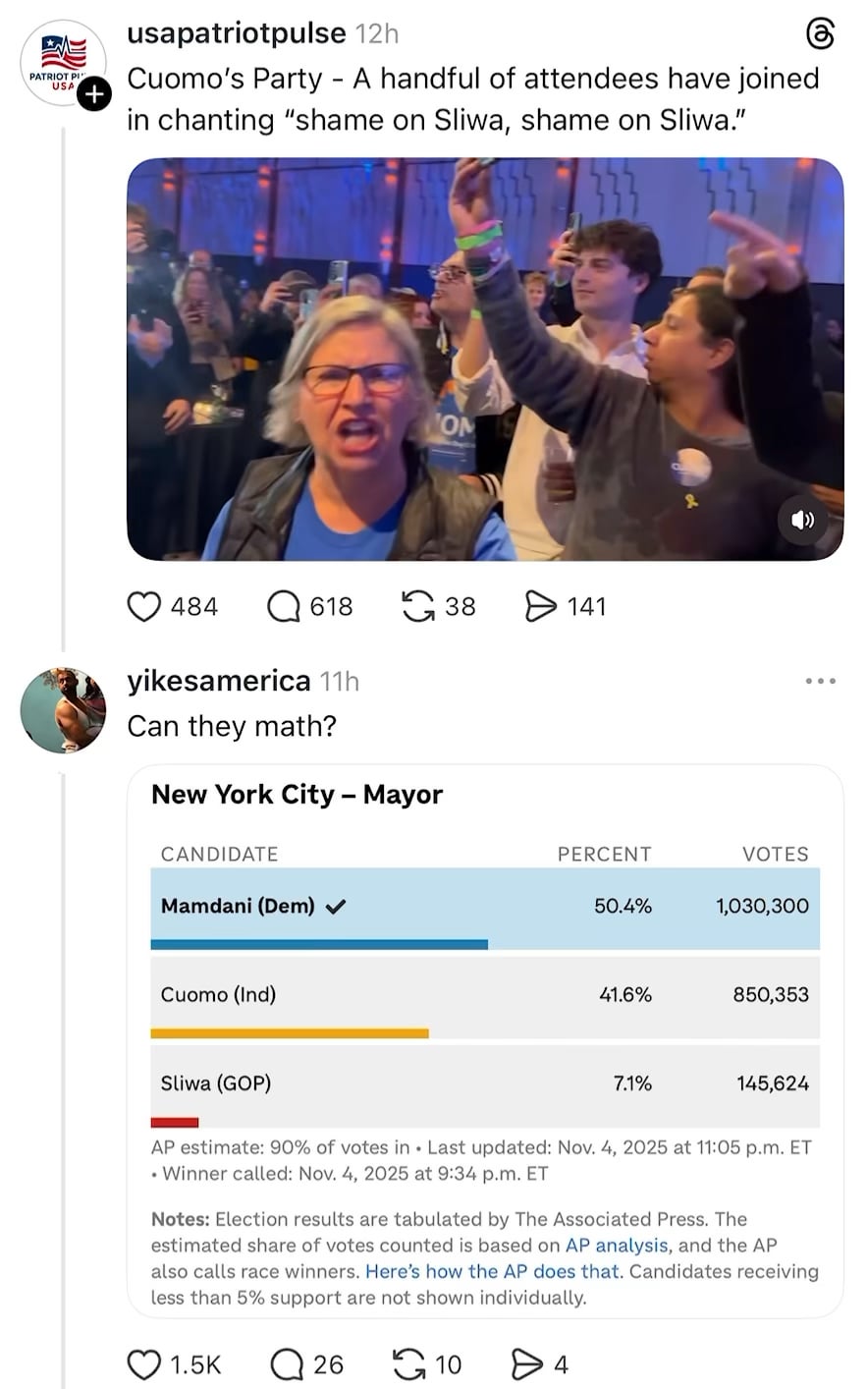The image size is (868, 1389).
Task: Open replies to yikesamerica comment
Action: click(287, 1364)
